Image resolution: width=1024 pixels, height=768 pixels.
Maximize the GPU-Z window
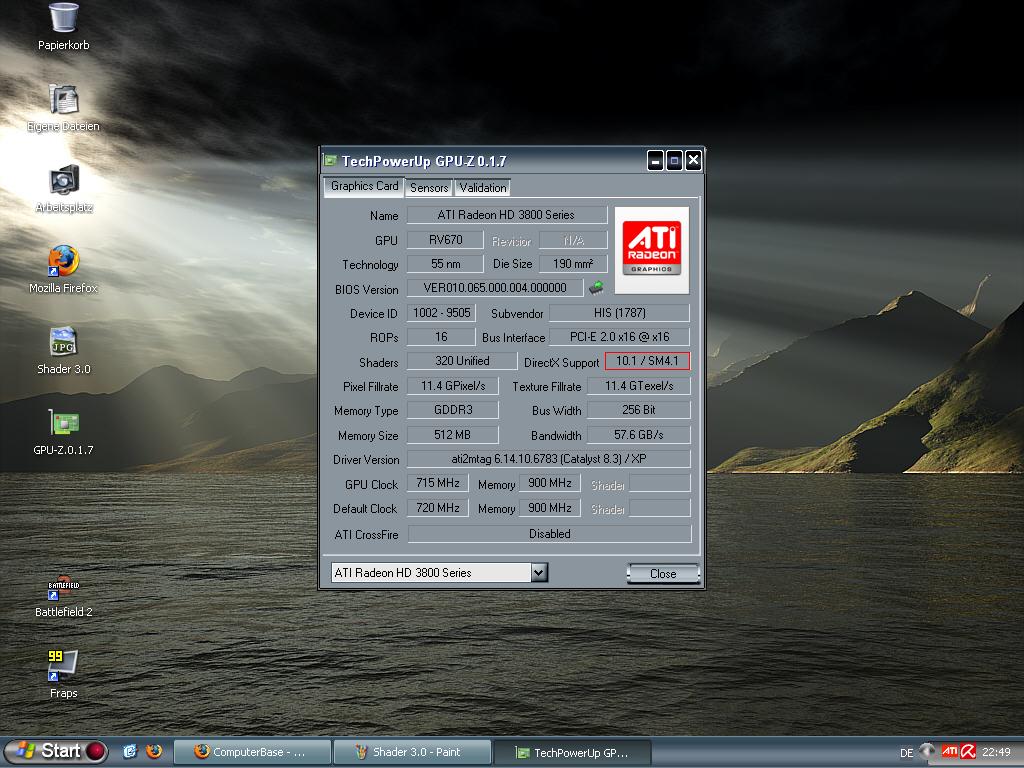(x=675, y=161)
